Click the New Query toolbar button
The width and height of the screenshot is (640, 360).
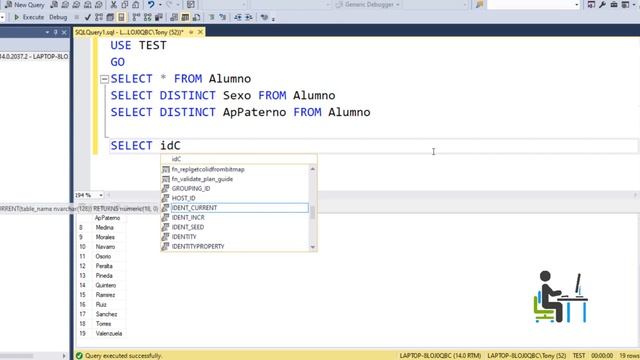(24, 4)
